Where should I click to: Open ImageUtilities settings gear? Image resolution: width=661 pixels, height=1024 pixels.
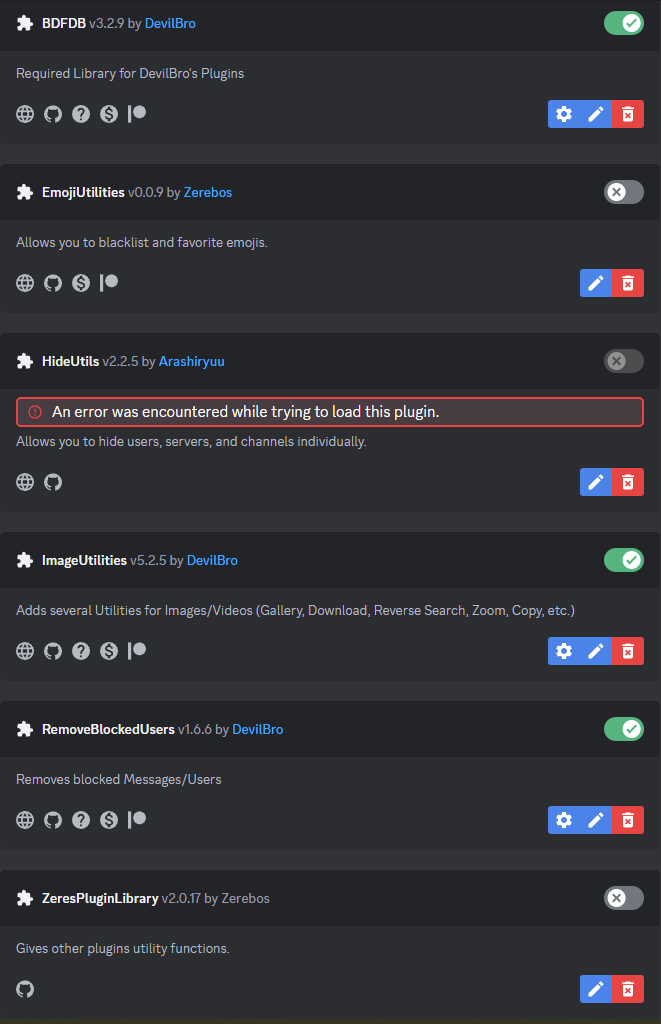coord(564,651)
